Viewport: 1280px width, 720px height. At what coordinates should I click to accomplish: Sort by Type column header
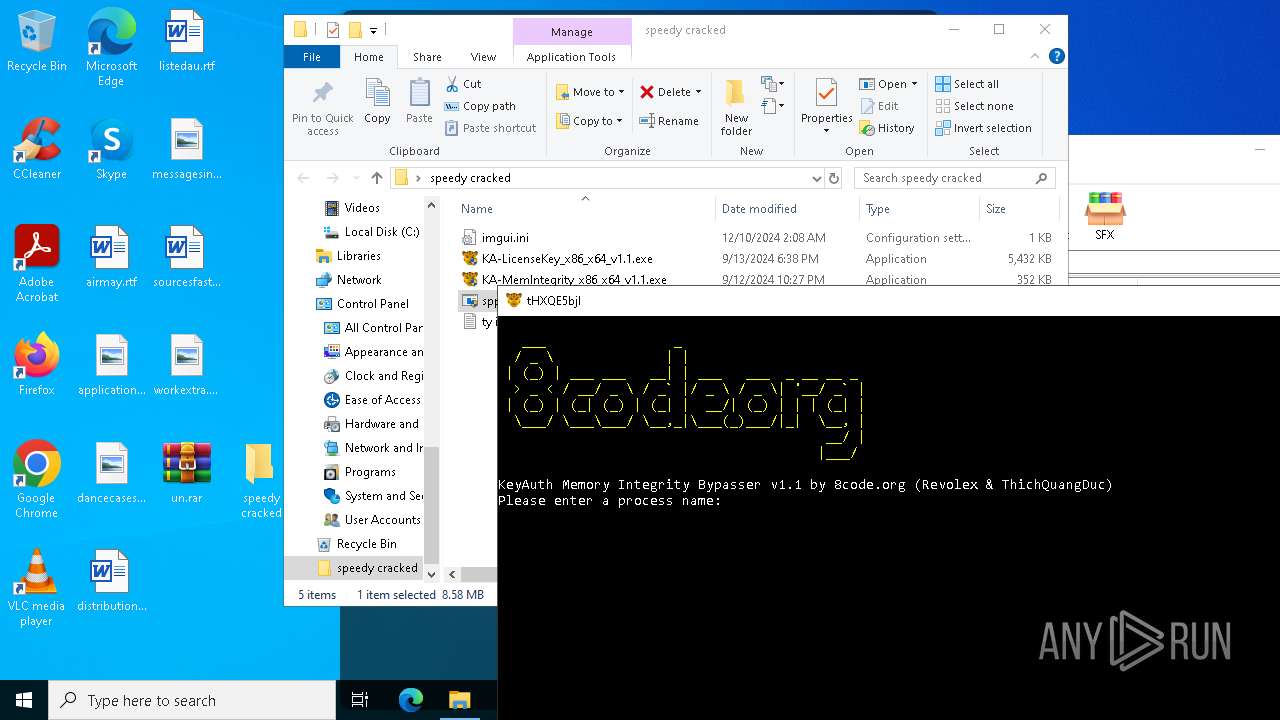click(x=919, y=208)
